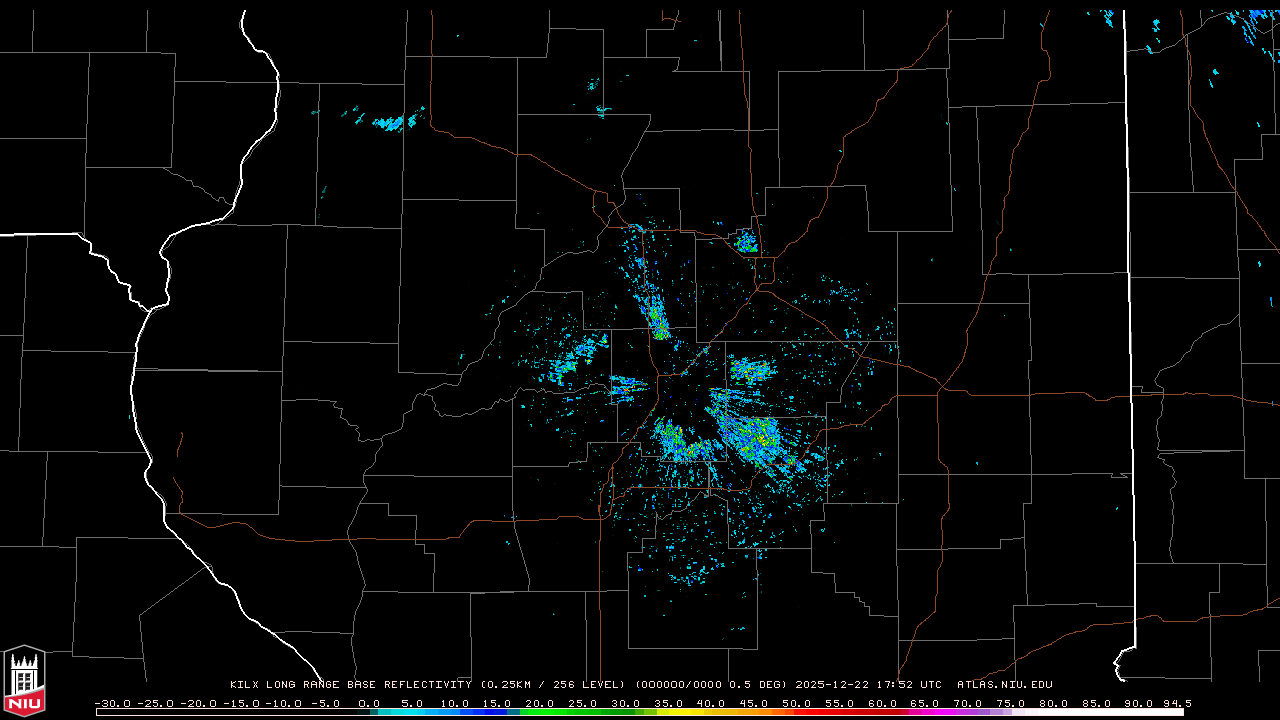The height and width of the screenshot is (720, 1280).
Task: Click the NIU castle logo
Action: coord(24,680)
